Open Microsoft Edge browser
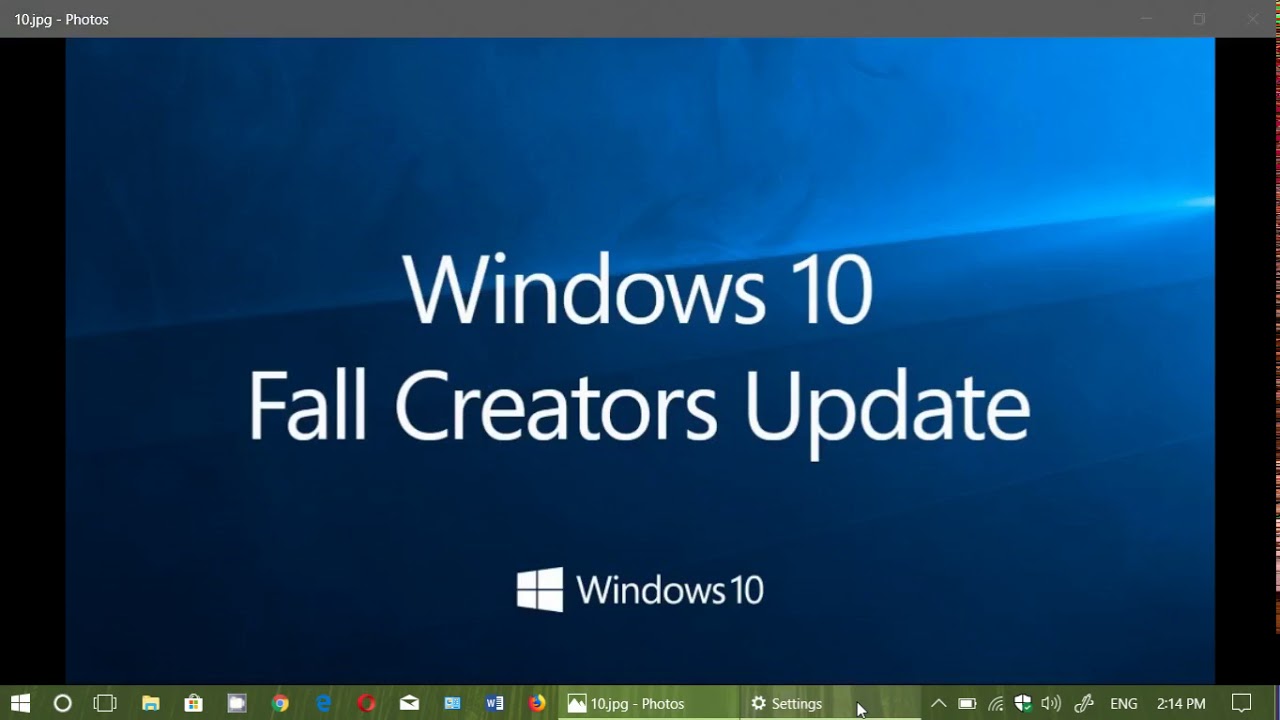Screen dimensions: 1280x720 tap(323, 704)
